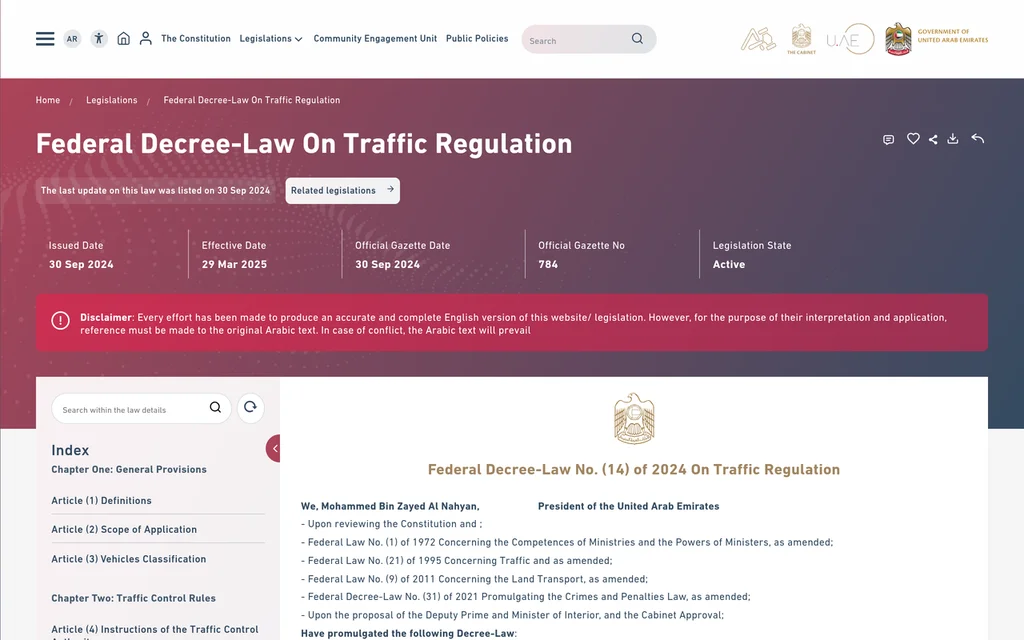Click Official Gazette No value 784
This screenshot has height=640, width=1024.
[548, 264]
